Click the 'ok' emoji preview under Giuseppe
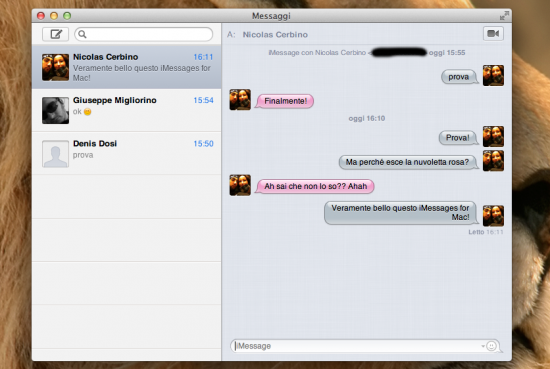The image size is (550, 369). pos(82,112)
